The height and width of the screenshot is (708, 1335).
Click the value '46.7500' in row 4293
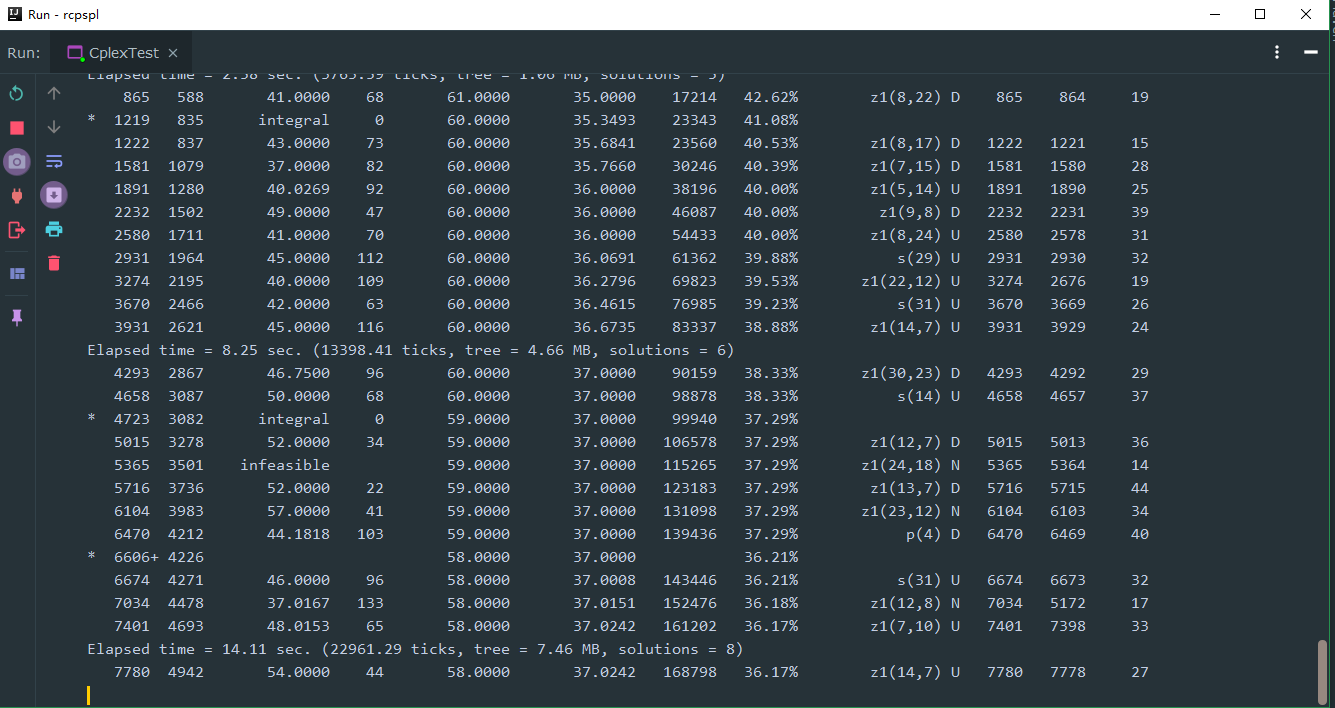298,373
